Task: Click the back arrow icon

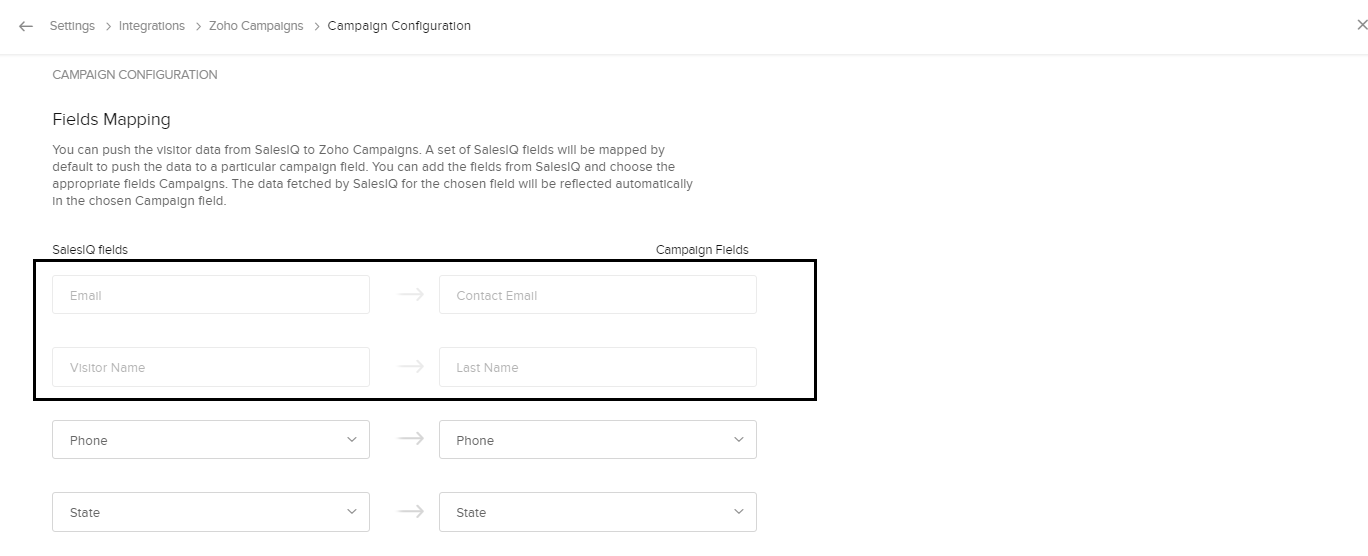Action: (x=26, y=26)
